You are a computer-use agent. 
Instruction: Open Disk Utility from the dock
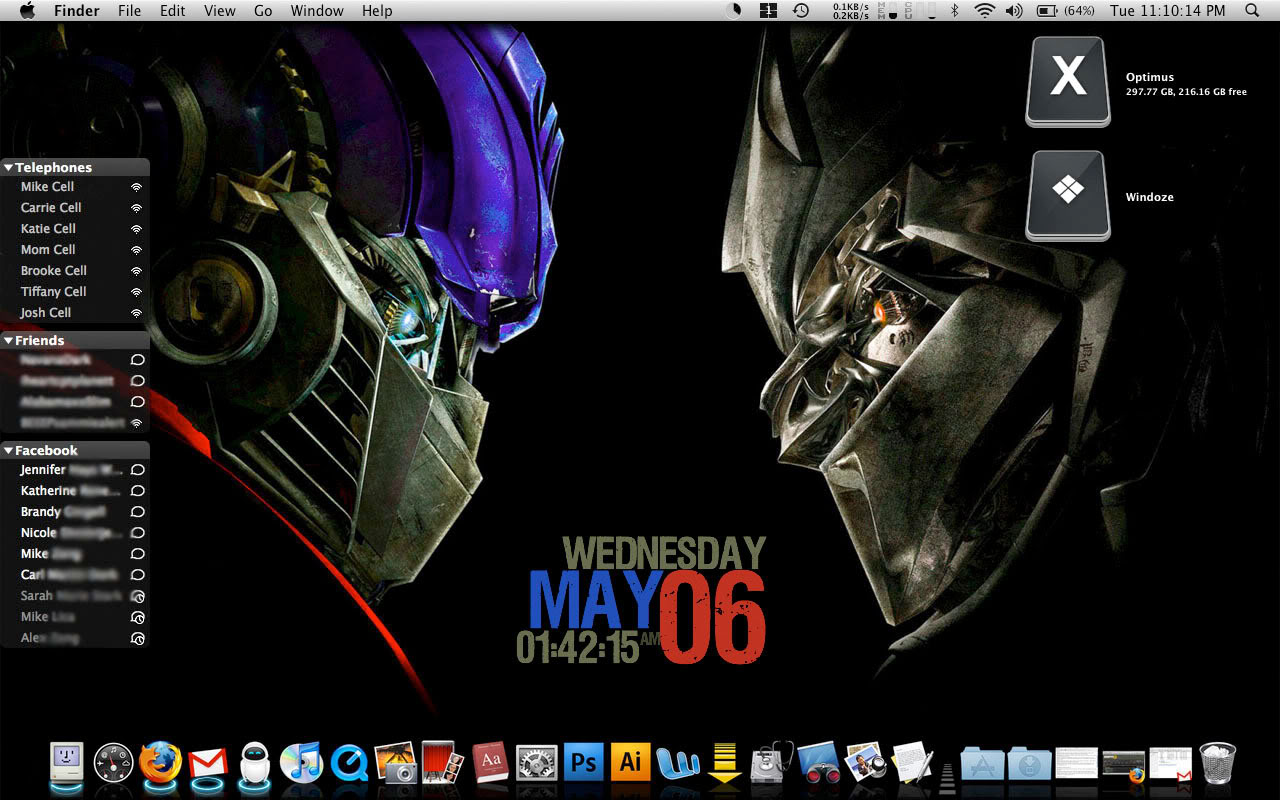771,763
